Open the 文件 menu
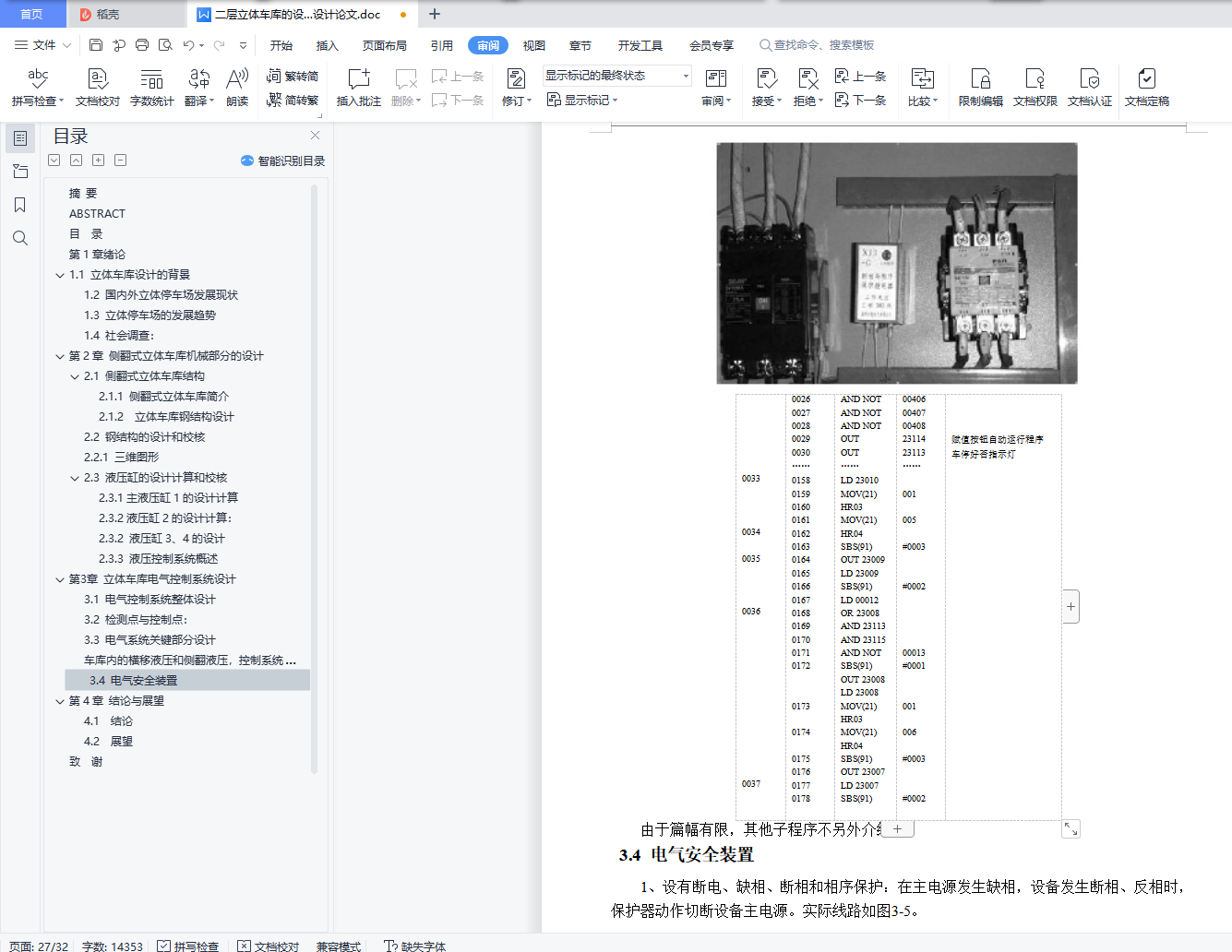Screen dimensions: 1232x952 [x=43, y=45]
